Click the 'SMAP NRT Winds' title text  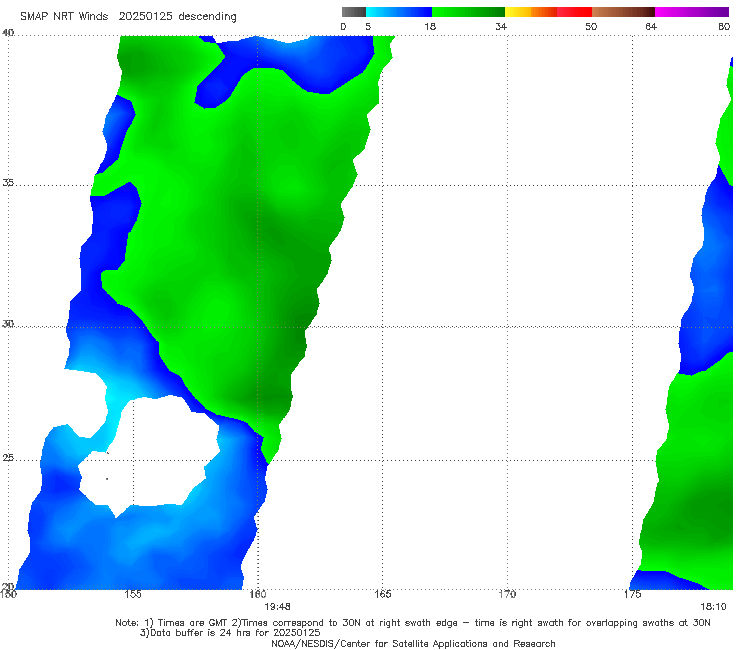tap(64, 16)
